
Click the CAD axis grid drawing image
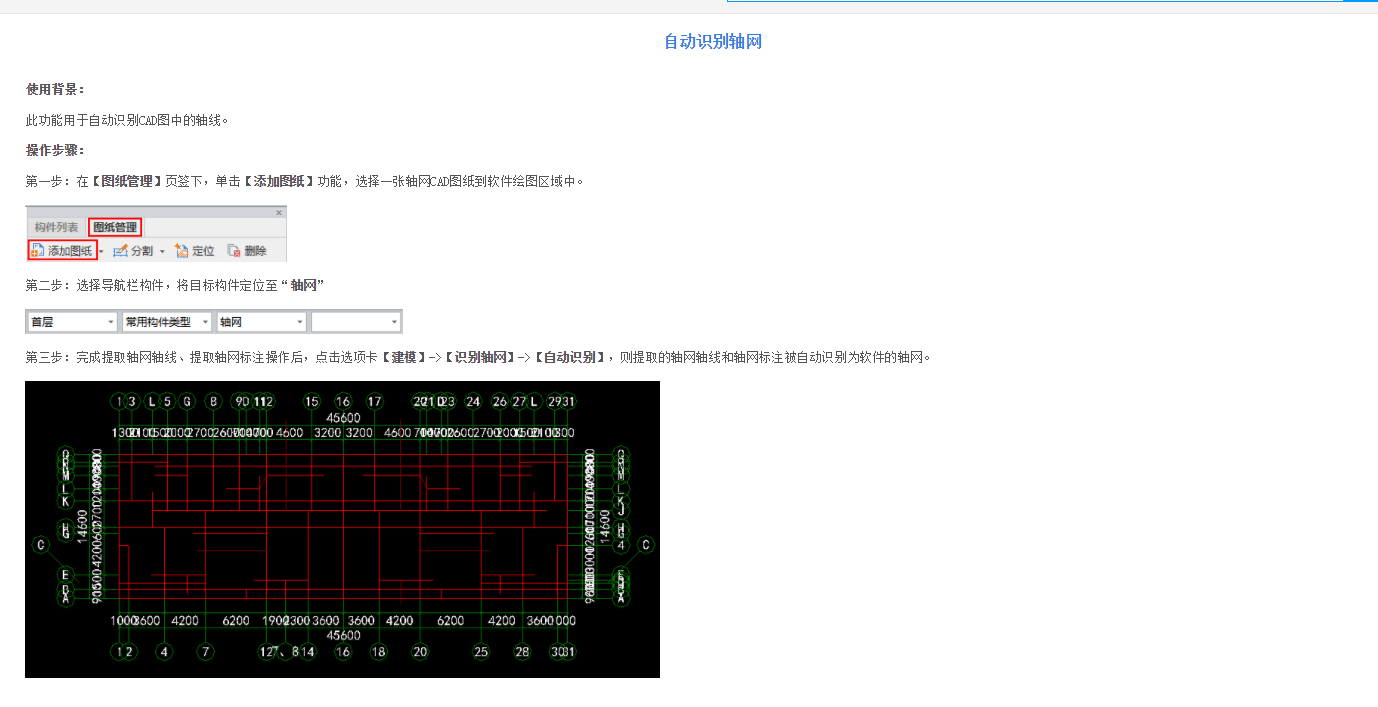pos(342,529)
